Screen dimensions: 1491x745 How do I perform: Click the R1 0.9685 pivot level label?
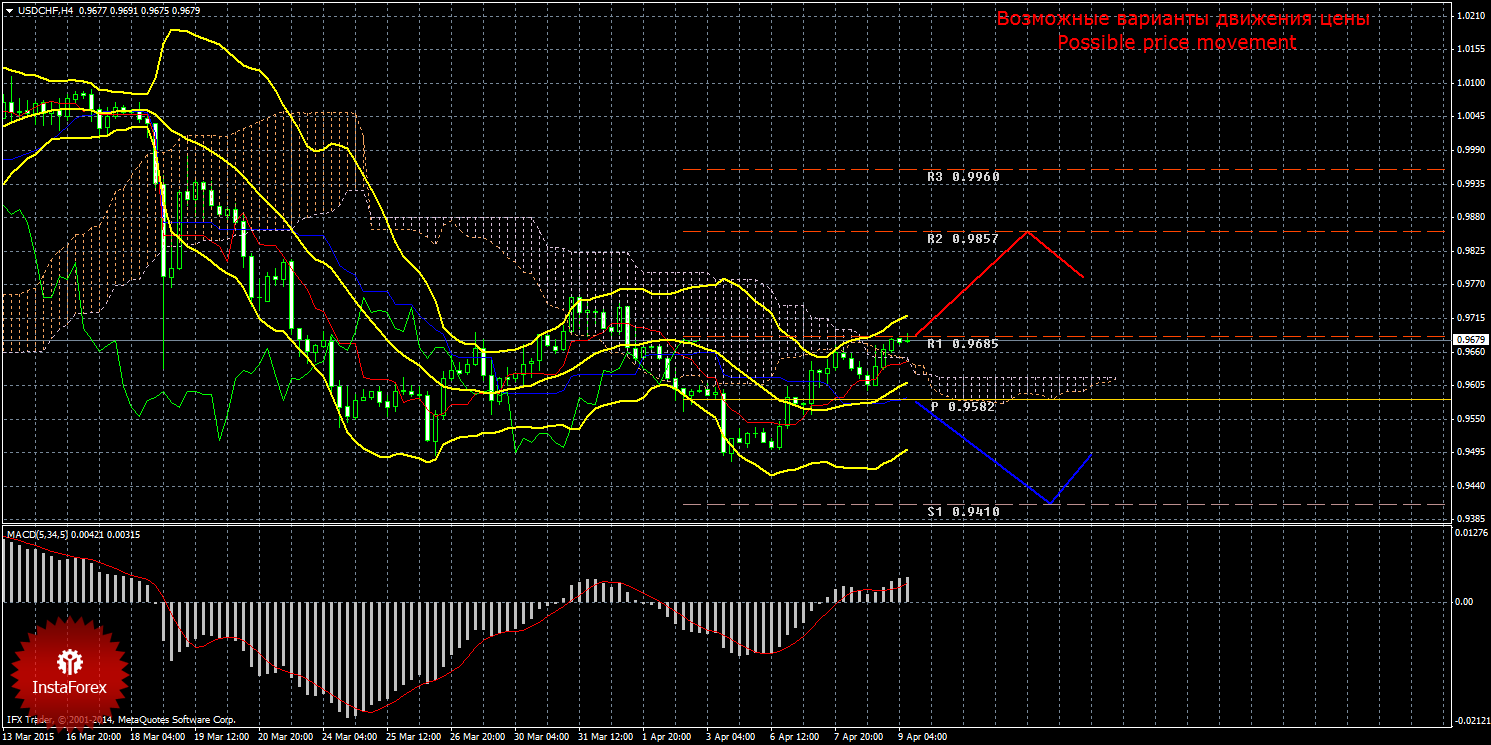click(963, 344)
